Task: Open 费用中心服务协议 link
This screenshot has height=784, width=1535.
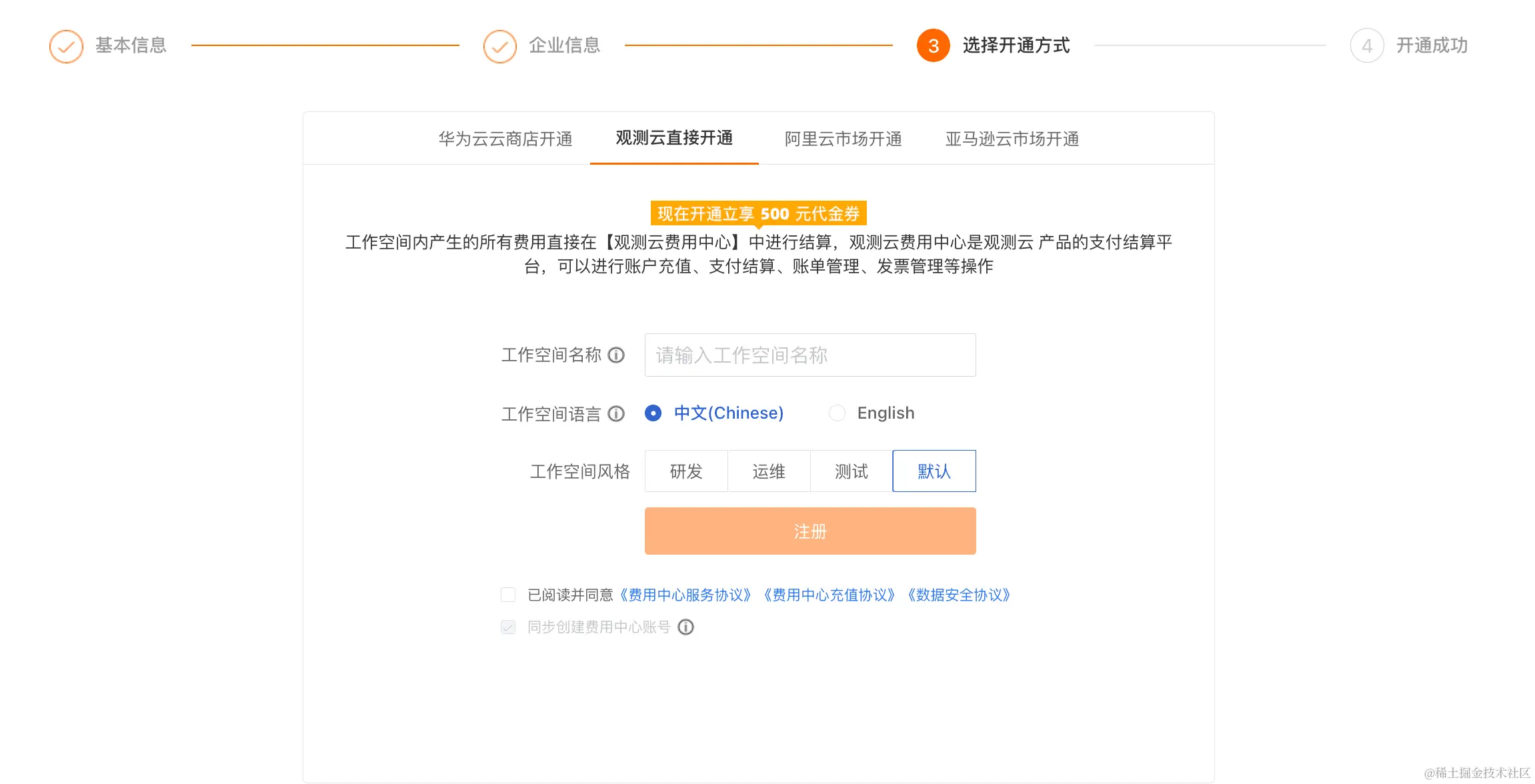Action: [x=685, y=595]
